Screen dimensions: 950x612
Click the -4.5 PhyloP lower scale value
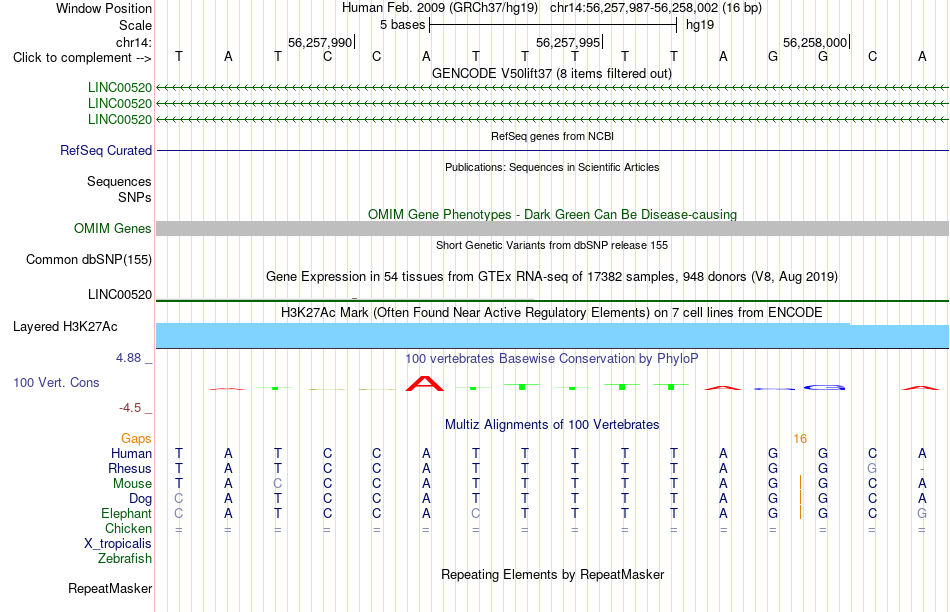[x=130, y=408]
